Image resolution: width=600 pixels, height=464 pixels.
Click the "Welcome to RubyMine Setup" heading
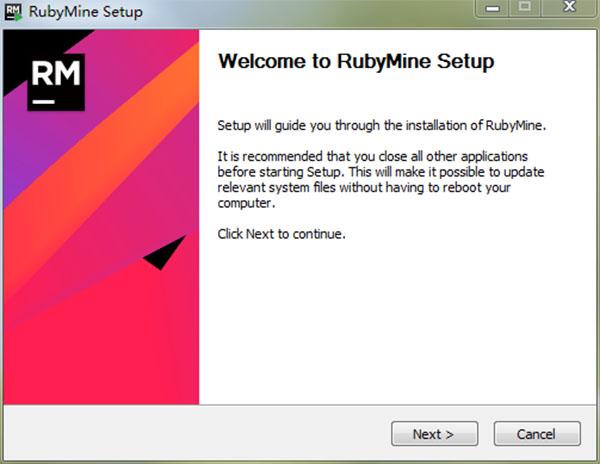tap(356, 62)
